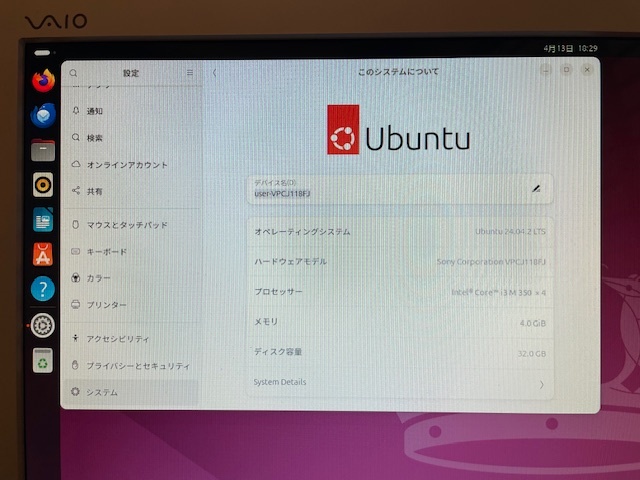Maximize the Settings window
The height and width of the screenshot is (480, 640).
point(566,70)
